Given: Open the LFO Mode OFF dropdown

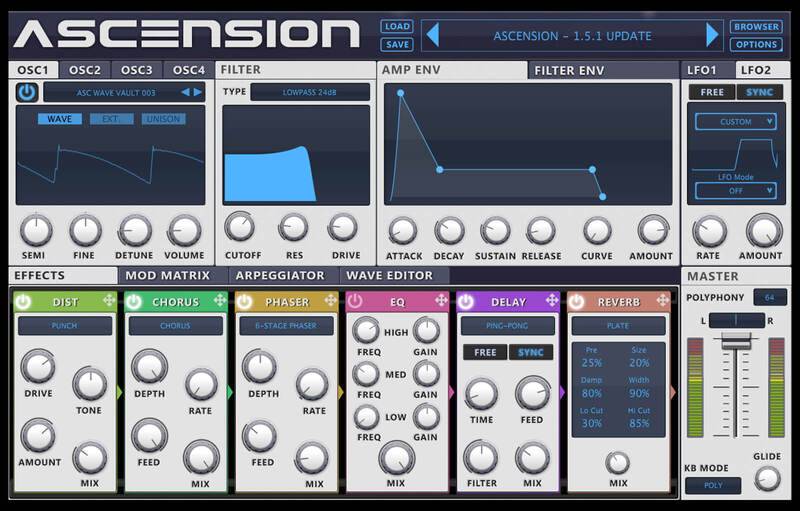Looking at the screenshot, I should point(735,191).
